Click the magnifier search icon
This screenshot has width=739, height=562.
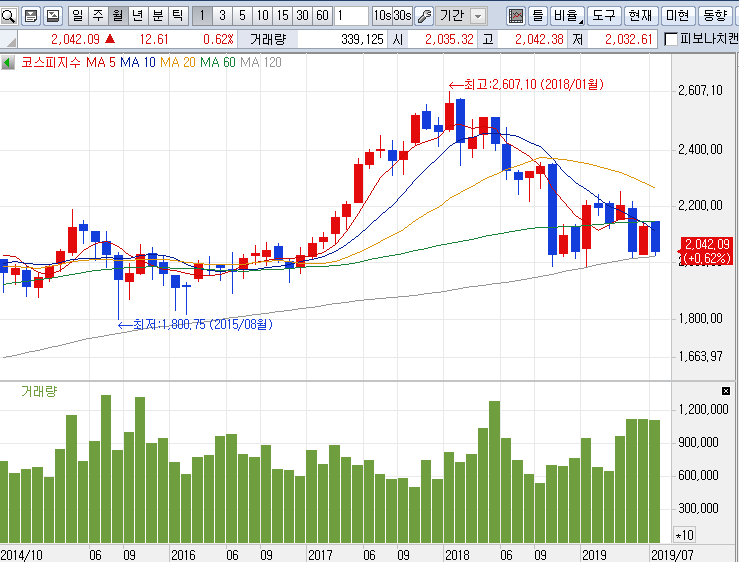point(8,16)
